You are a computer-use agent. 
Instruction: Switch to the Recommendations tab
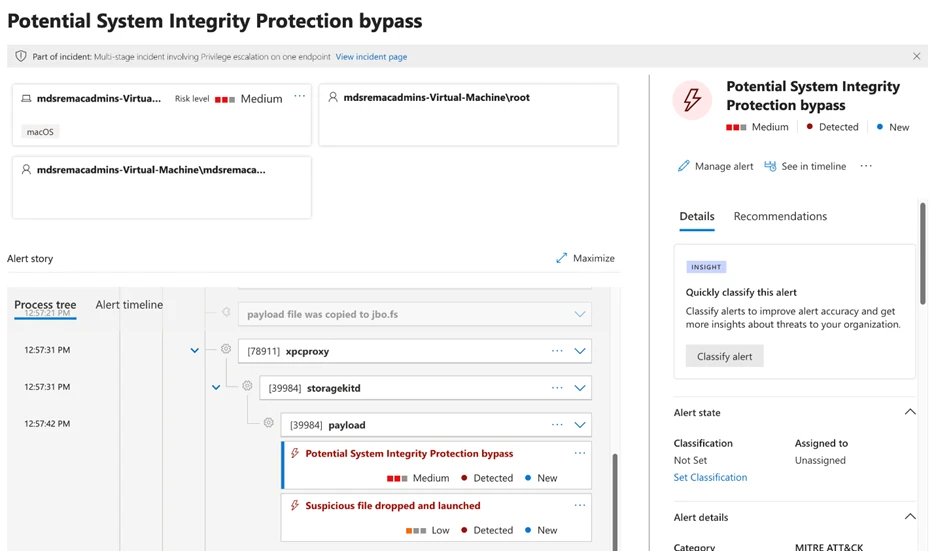[780, 216]
